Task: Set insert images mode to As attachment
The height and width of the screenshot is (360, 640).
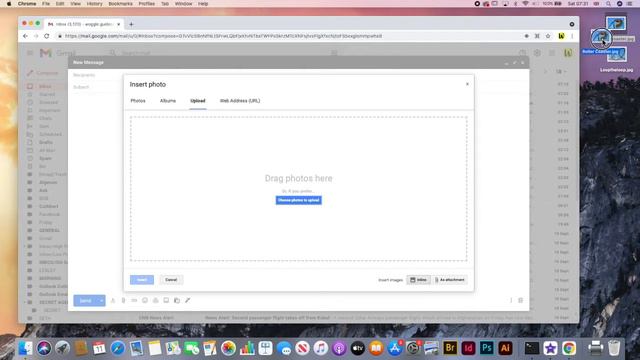Action: (x=449, y=280)
